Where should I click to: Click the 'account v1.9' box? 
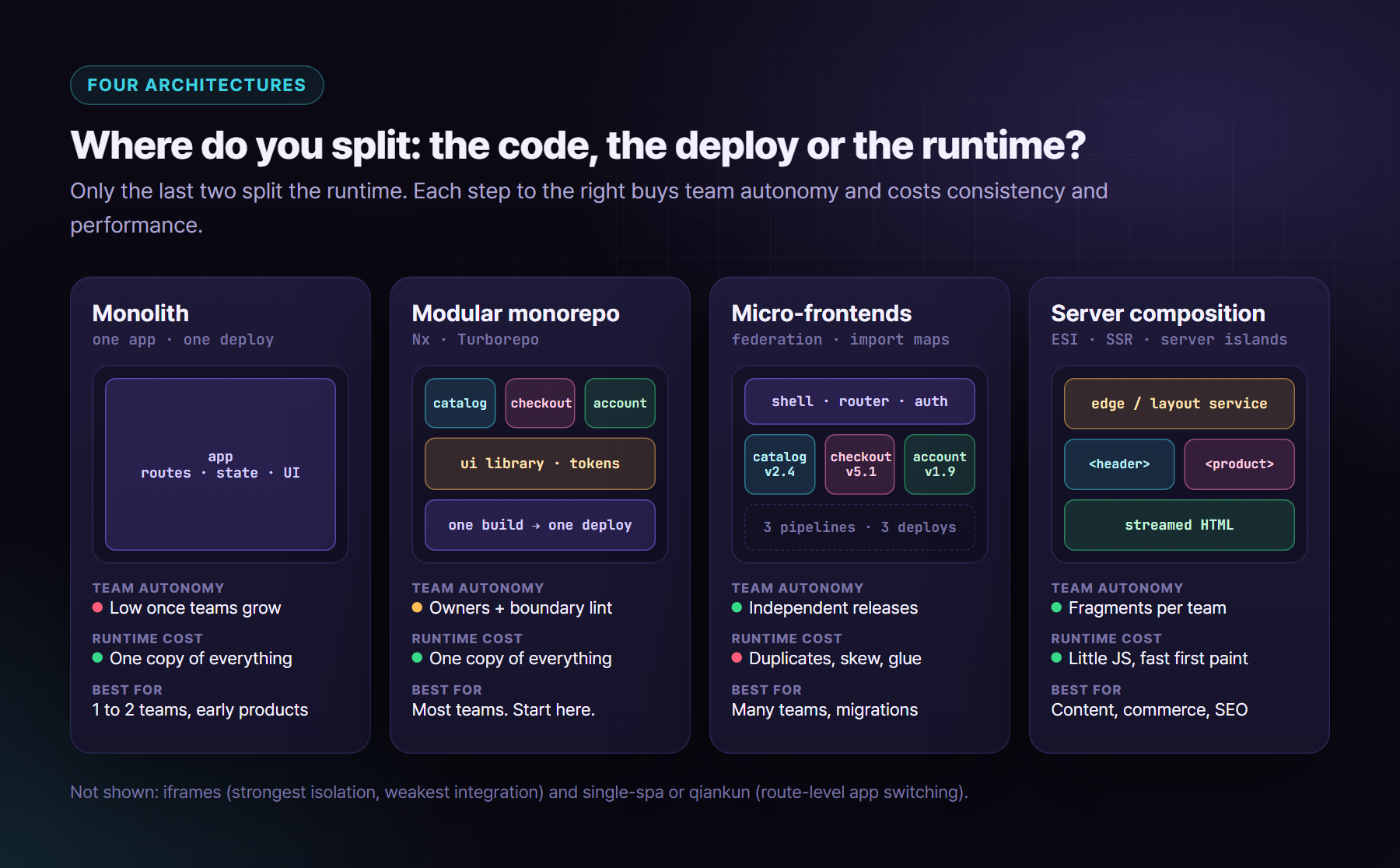pyautogui.click(x=940, y=464)
